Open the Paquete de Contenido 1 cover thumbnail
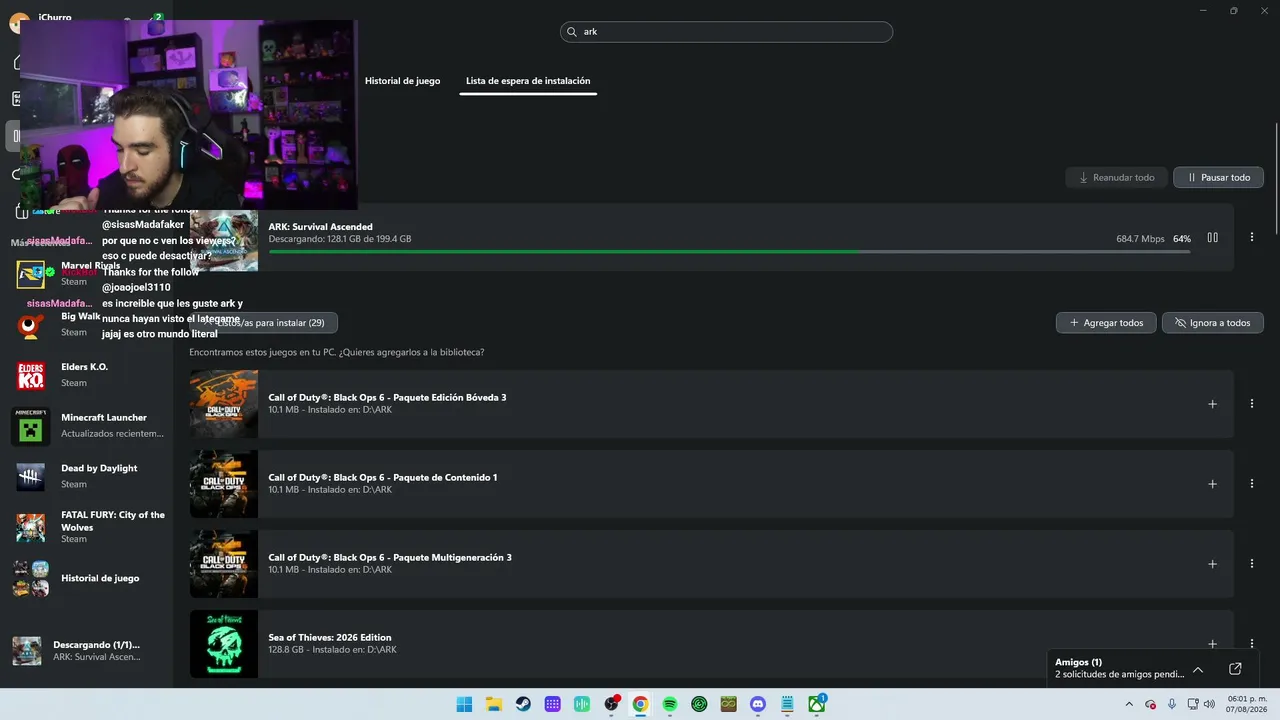This screenshot has height=720, width=1280. click(x=224, y=484)
